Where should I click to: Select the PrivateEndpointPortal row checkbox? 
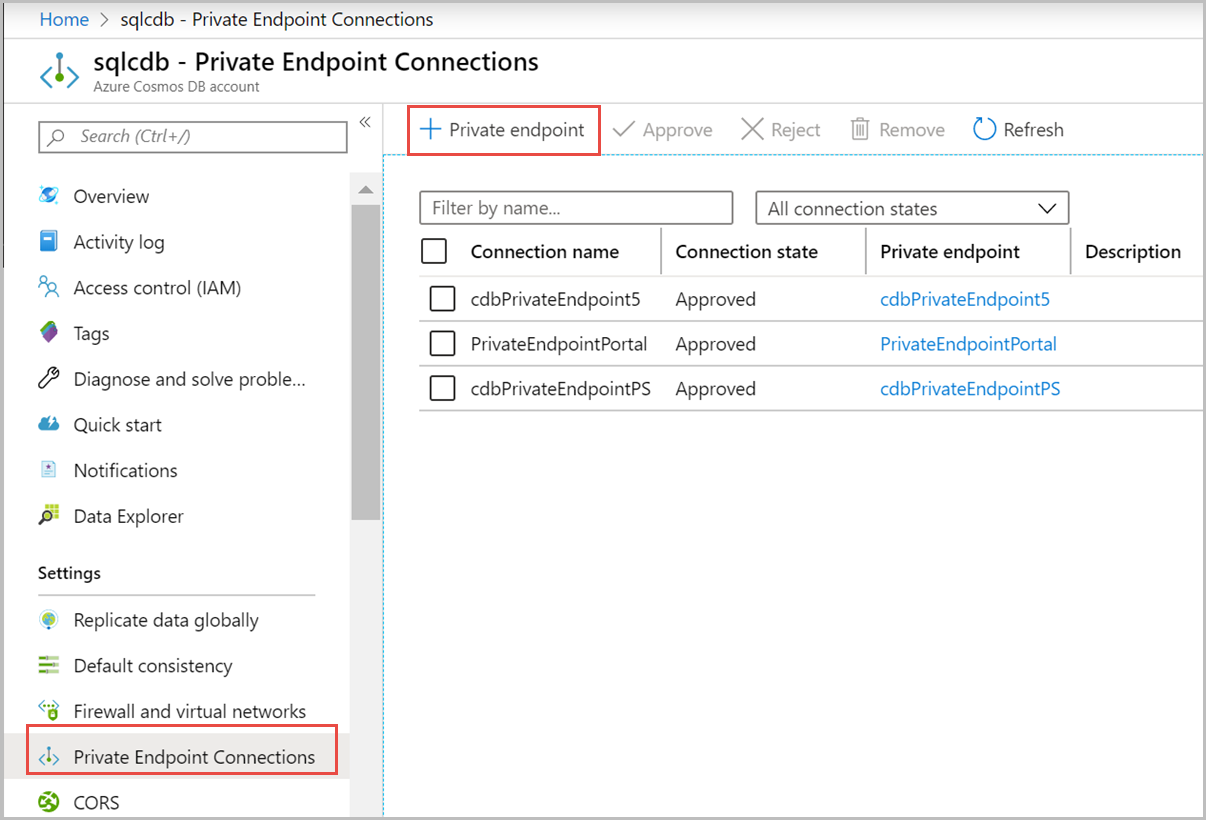click(x=442, y=344)
